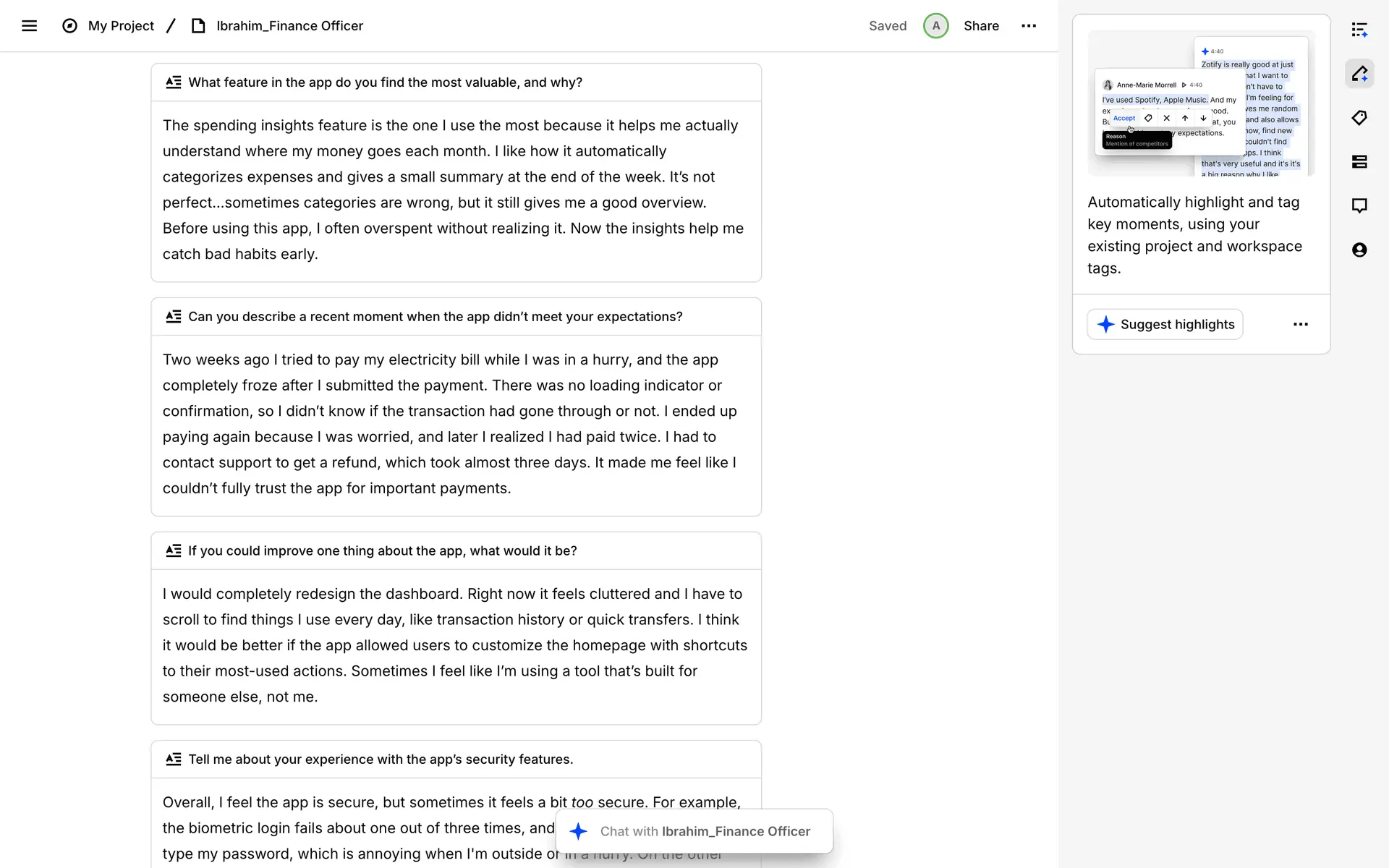Click the Chat with Ibrahim_Finance Officer field
The height and width of the screenshot is (868, 1389).
(705, 831)
